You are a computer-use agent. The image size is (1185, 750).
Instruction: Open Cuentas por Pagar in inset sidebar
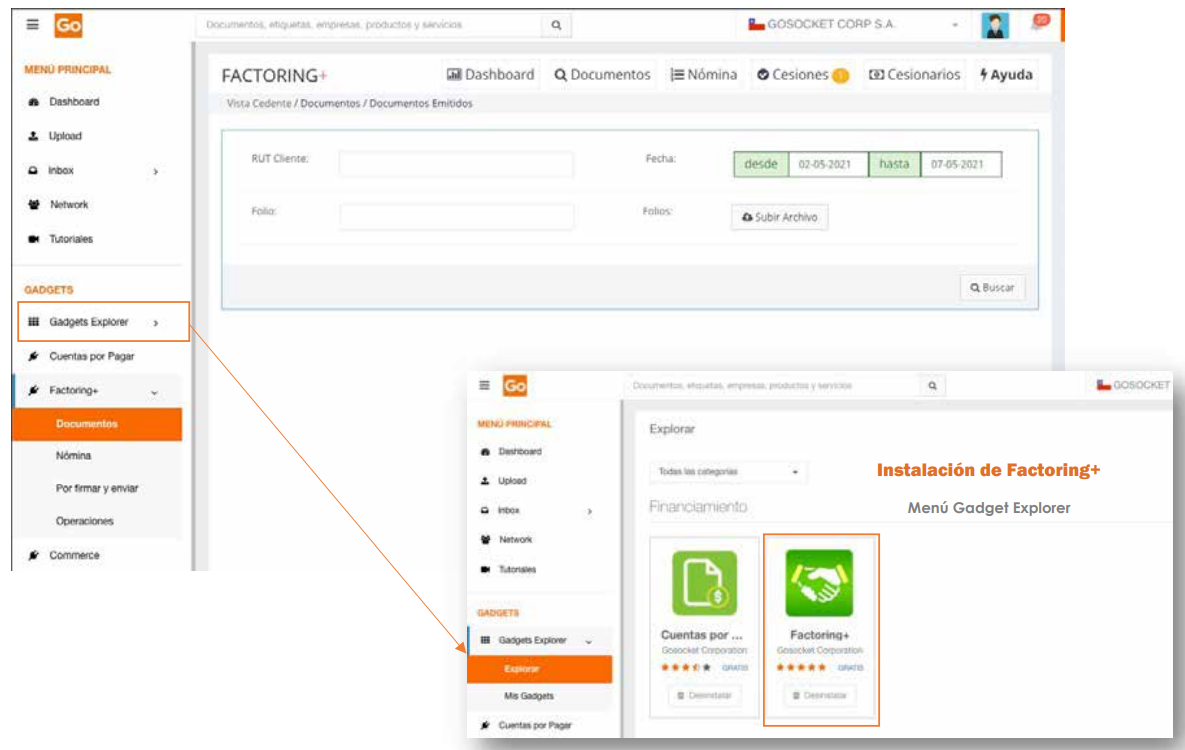tap(534, 725)
